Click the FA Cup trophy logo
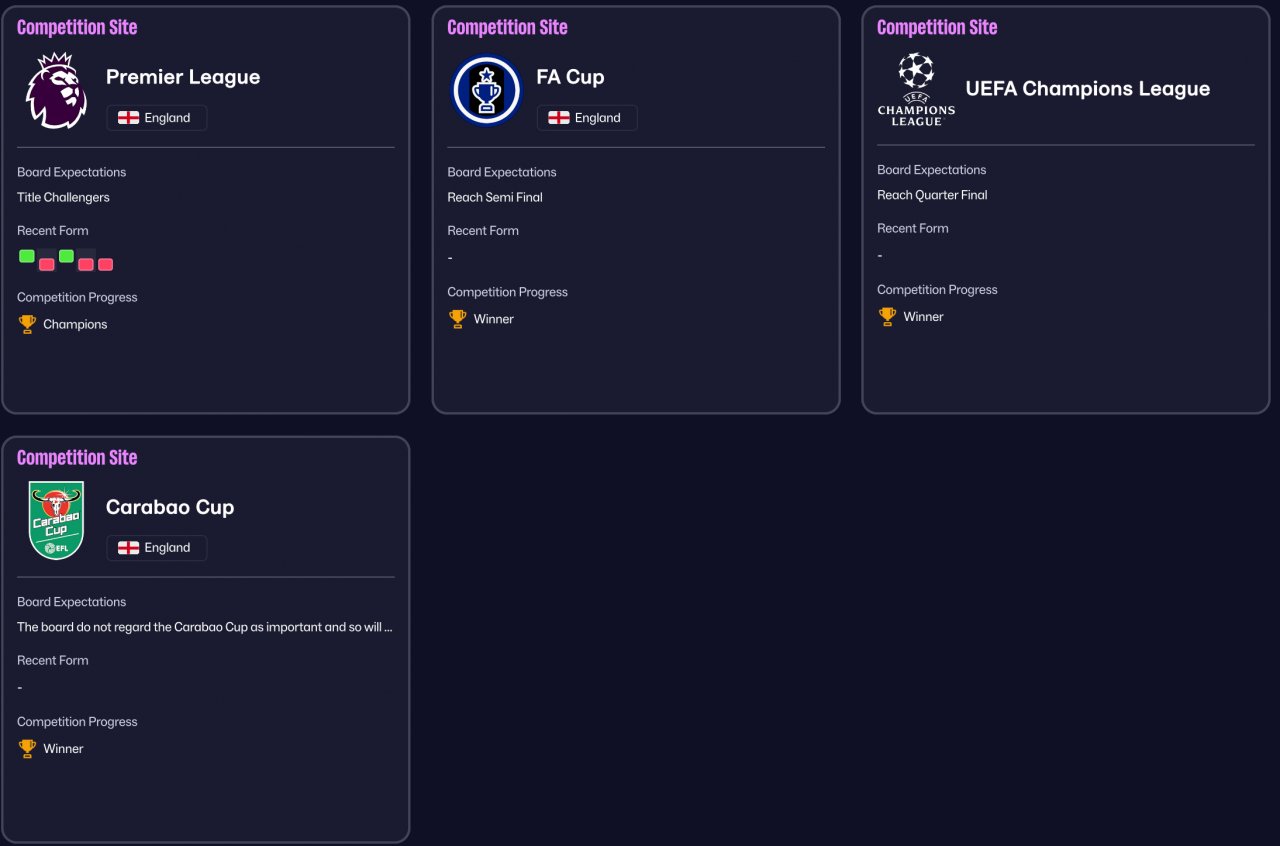Image resolution: width=1280 pixels, height=846 pixels. tap(486, 90)
